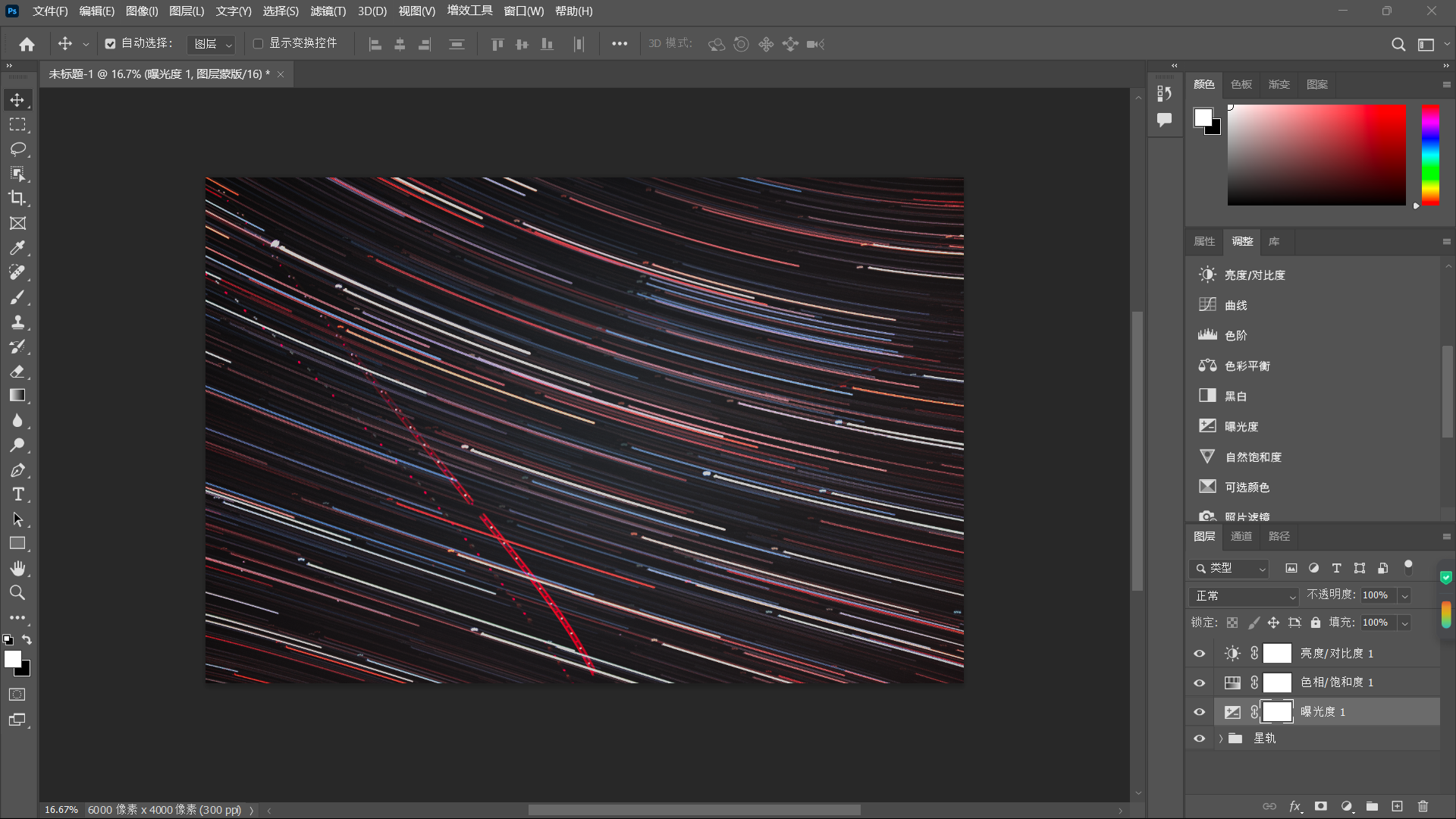Select the Horizontal Type tool
The width and height of the screenshot is (1456, 819).
click(17, 494)
